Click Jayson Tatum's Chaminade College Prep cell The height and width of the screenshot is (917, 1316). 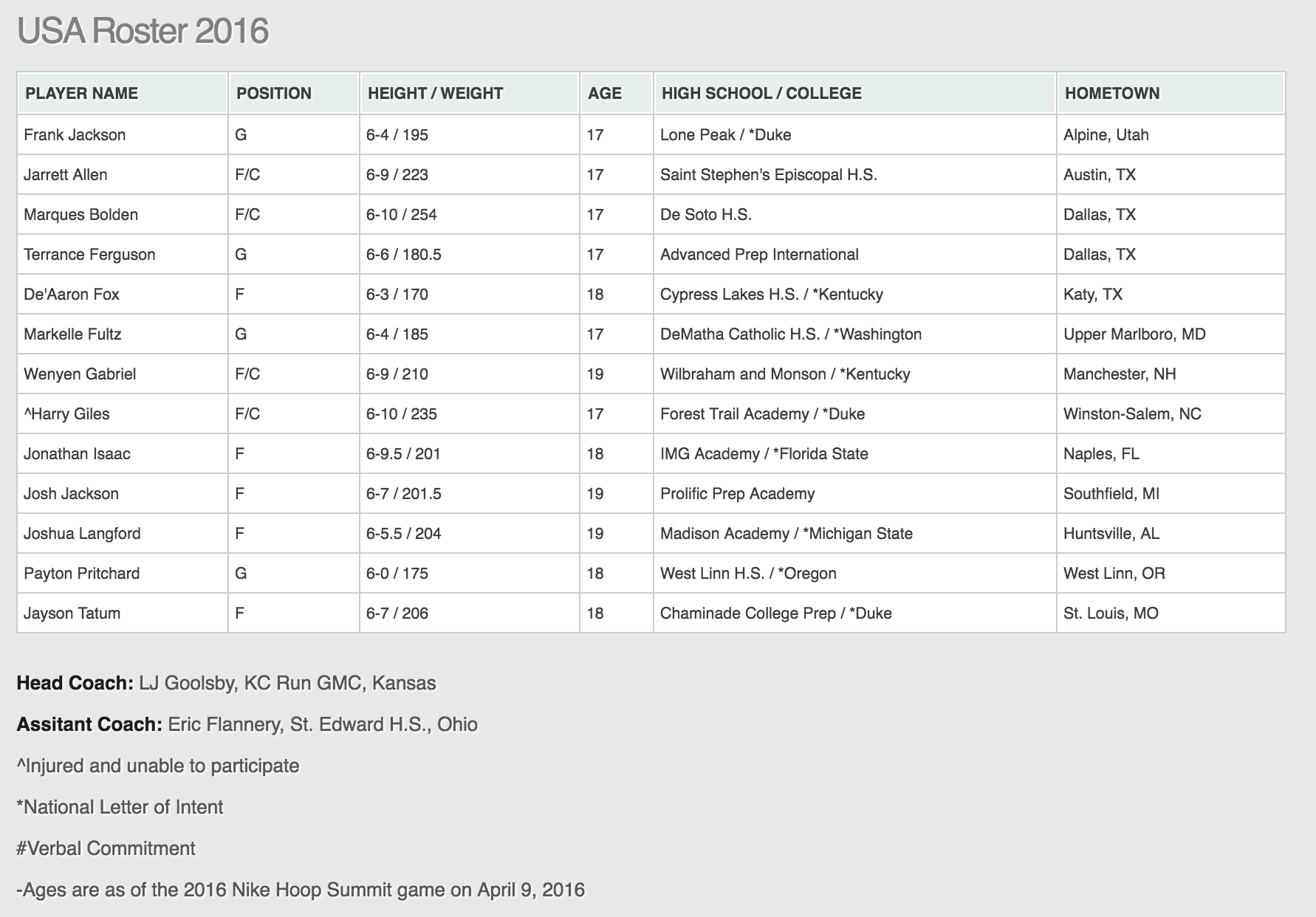776,614
